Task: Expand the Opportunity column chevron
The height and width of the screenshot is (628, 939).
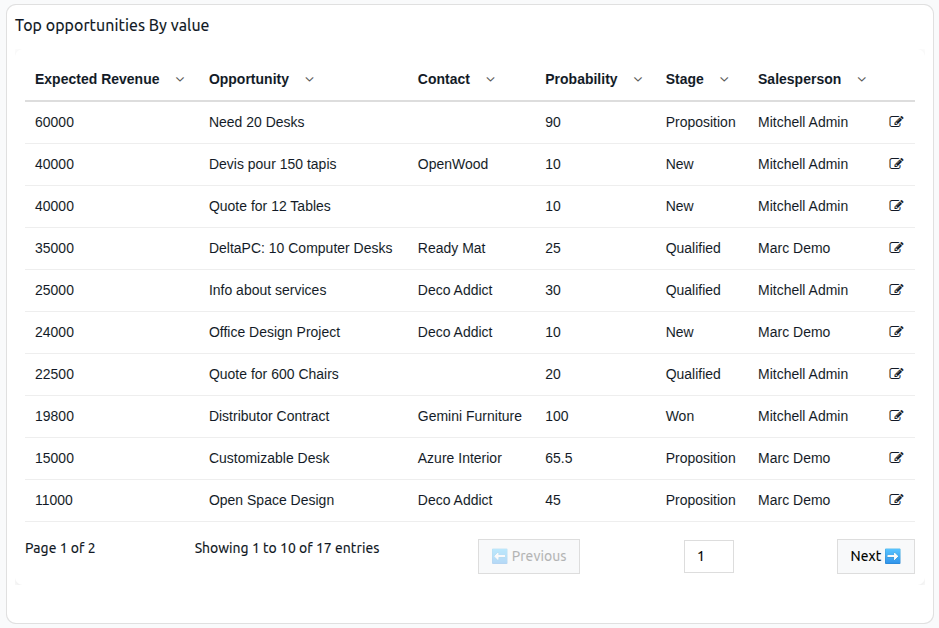Action: click(309, 80)
